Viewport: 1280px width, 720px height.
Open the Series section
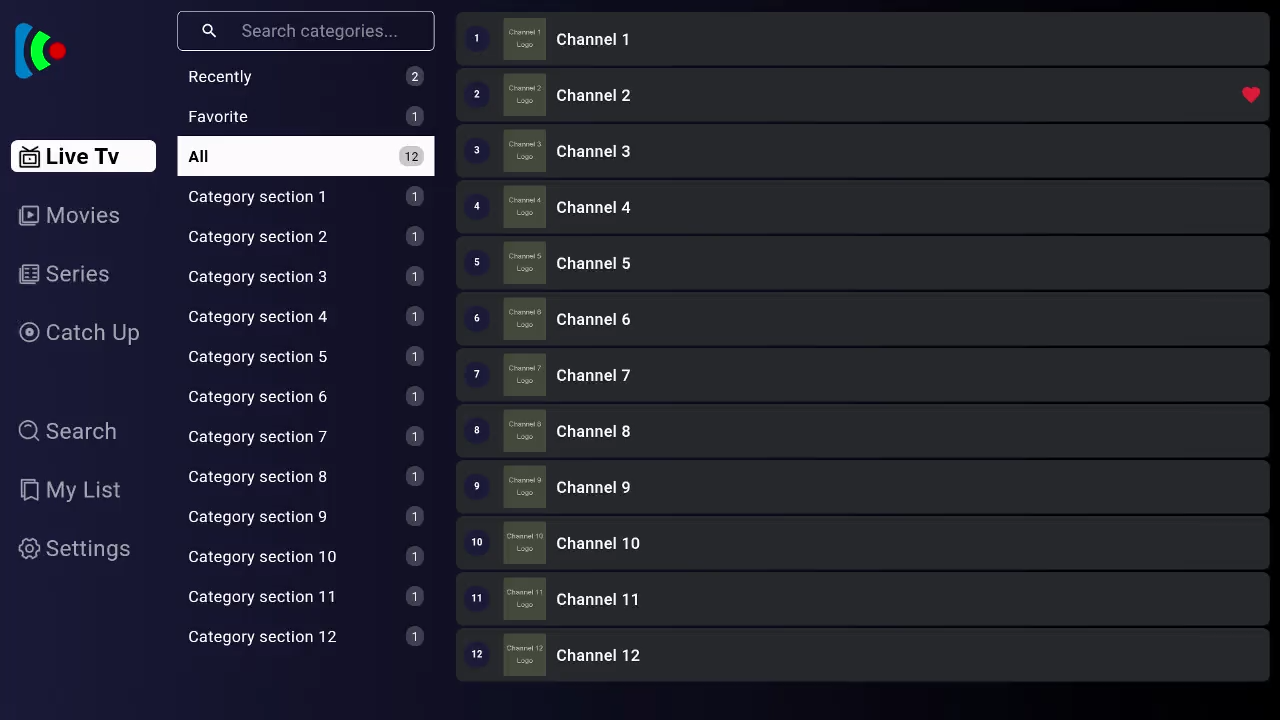click(x=64, y=274)
